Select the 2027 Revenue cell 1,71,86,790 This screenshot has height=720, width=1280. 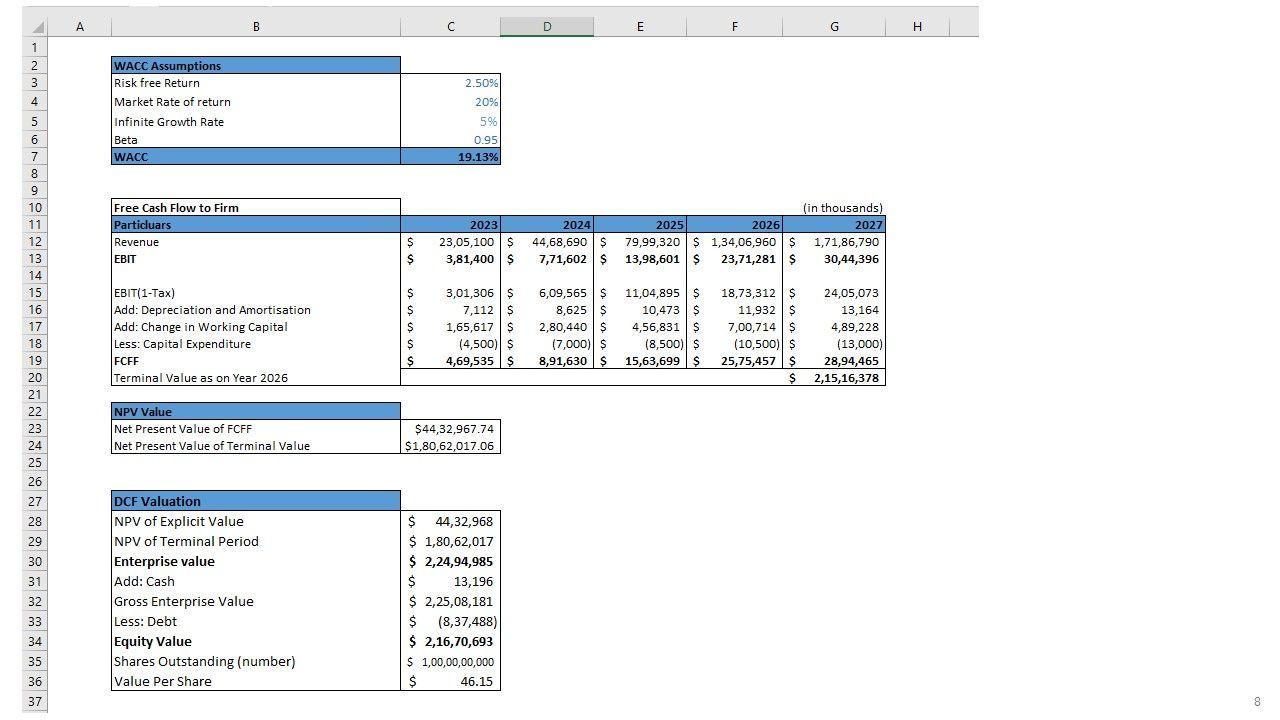click(x=835, y=242)
